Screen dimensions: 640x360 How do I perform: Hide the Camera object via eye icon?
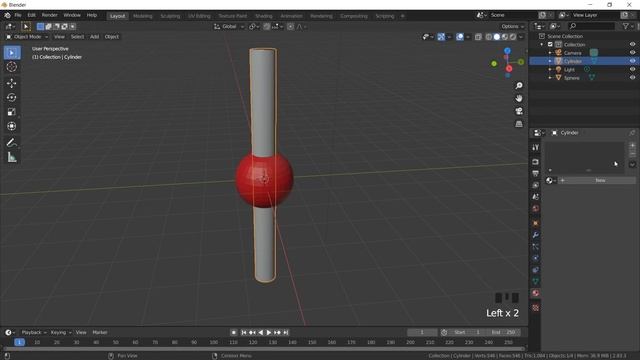pyautogui.click(x=632, y=53)
